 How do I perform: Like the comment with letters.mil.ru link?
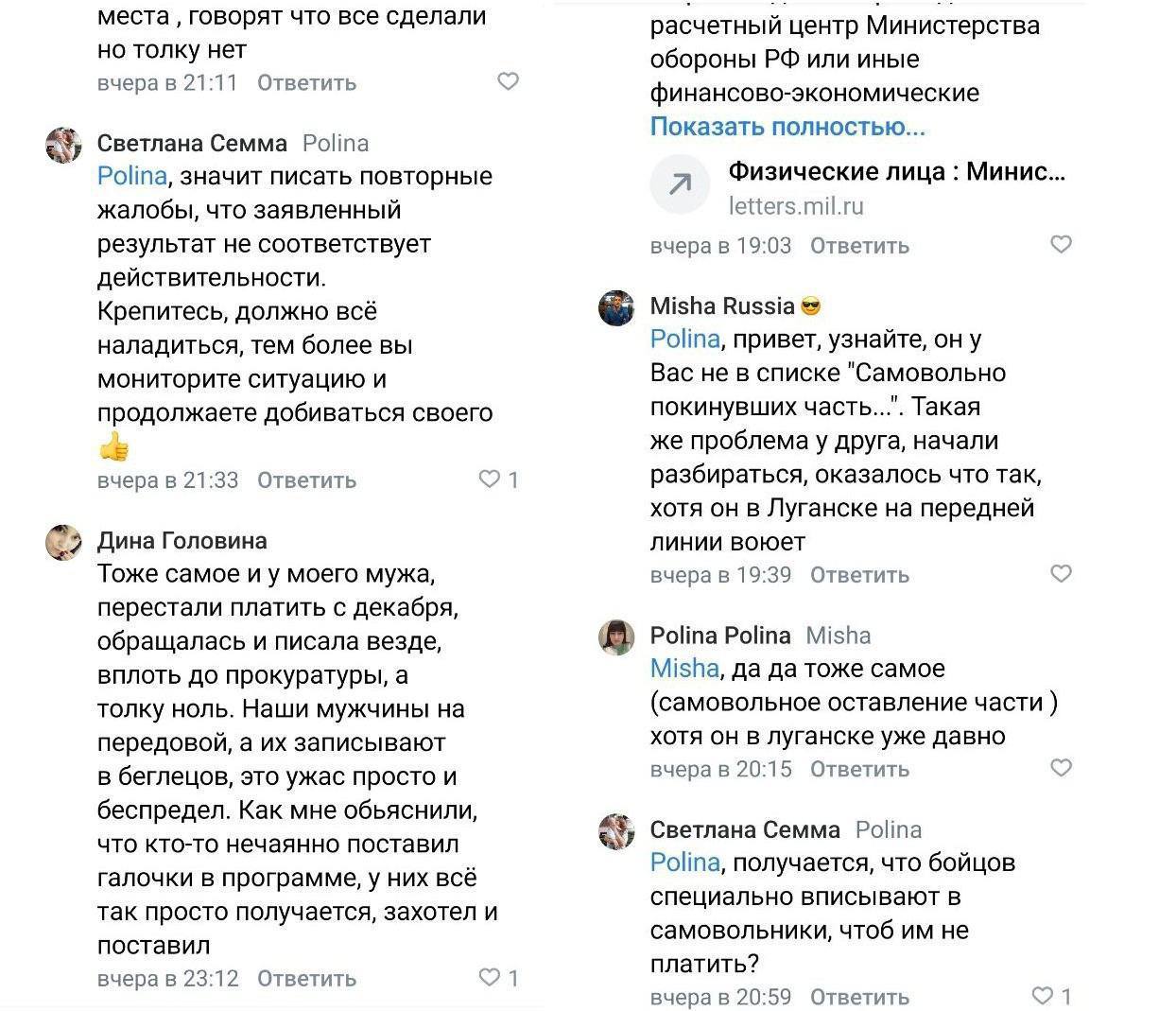[1061, 245]
